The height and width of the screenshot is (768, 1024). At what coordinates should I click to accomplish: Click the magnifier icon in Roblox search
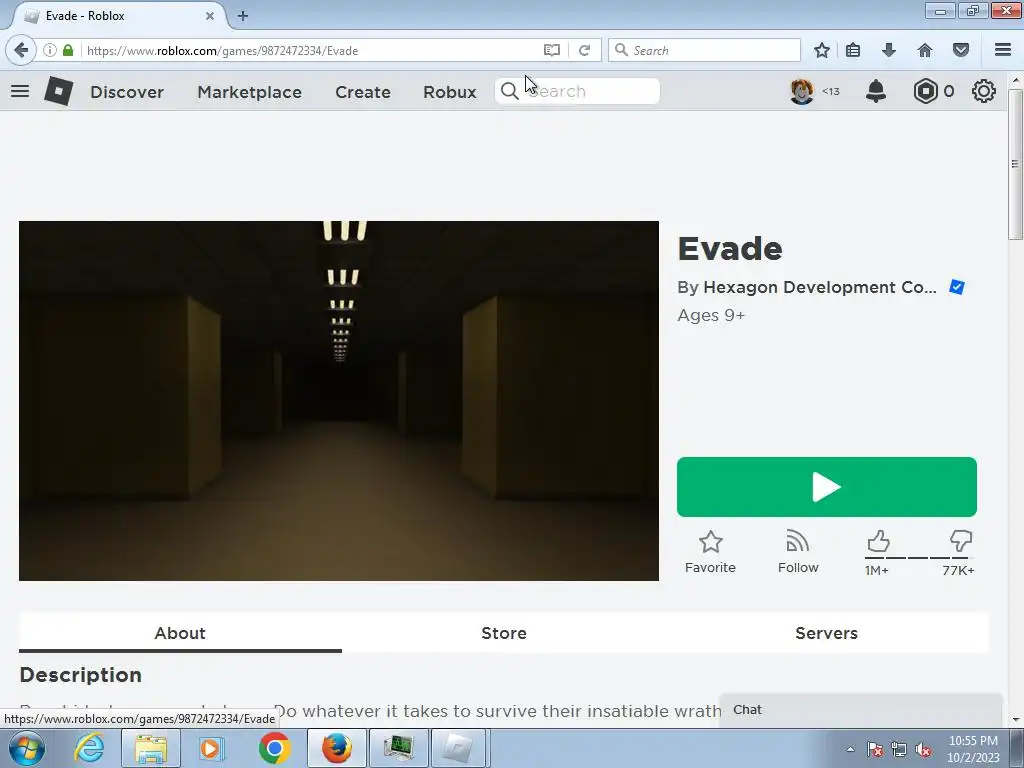click(x=509, y=91)
